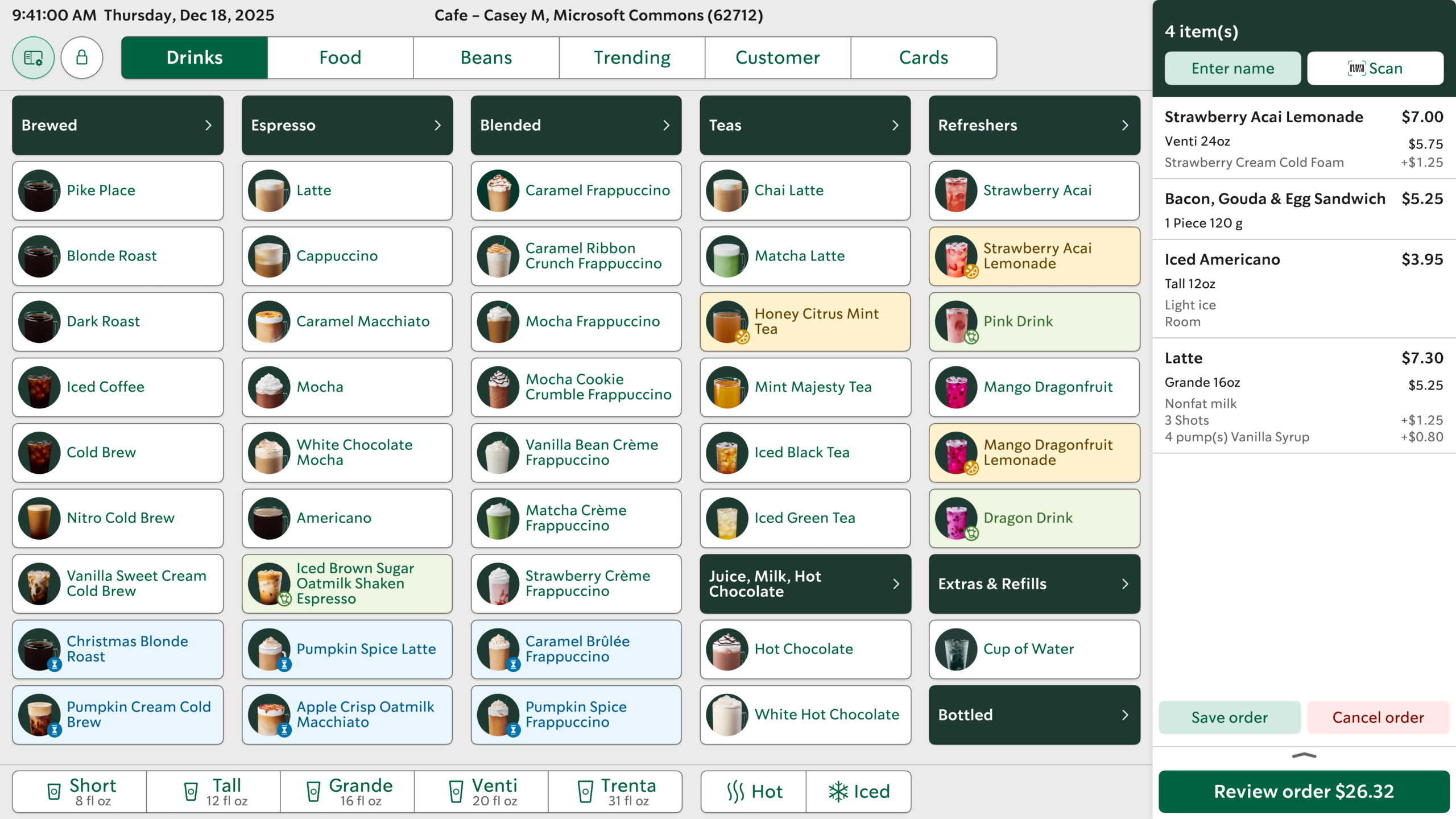Review order totaling $26.32
The height and width of the screenshot is (819, 1456).
1304,791
